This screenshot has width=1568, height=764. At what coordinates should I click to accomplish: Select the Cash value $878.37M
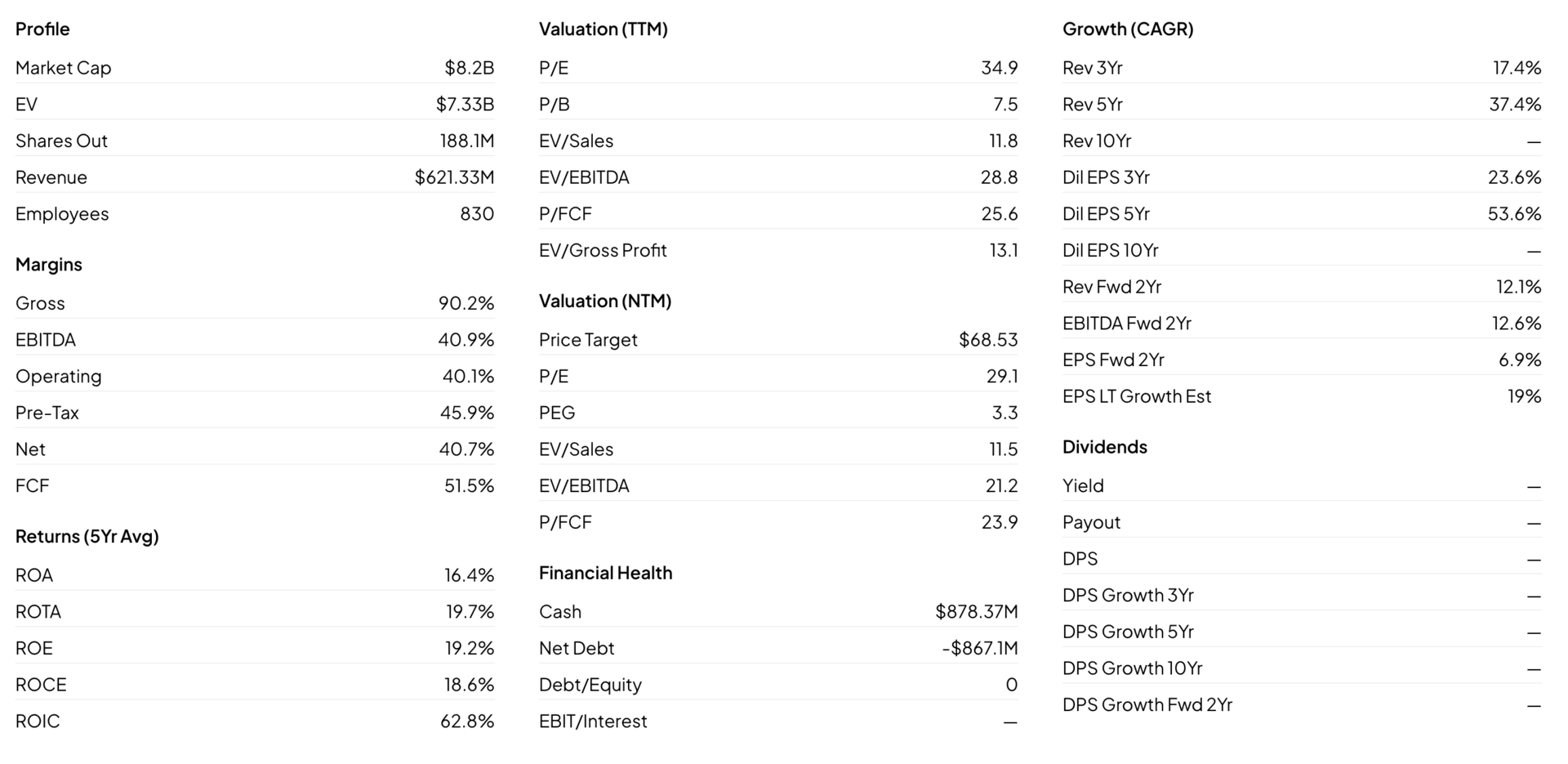click(977, 612)
